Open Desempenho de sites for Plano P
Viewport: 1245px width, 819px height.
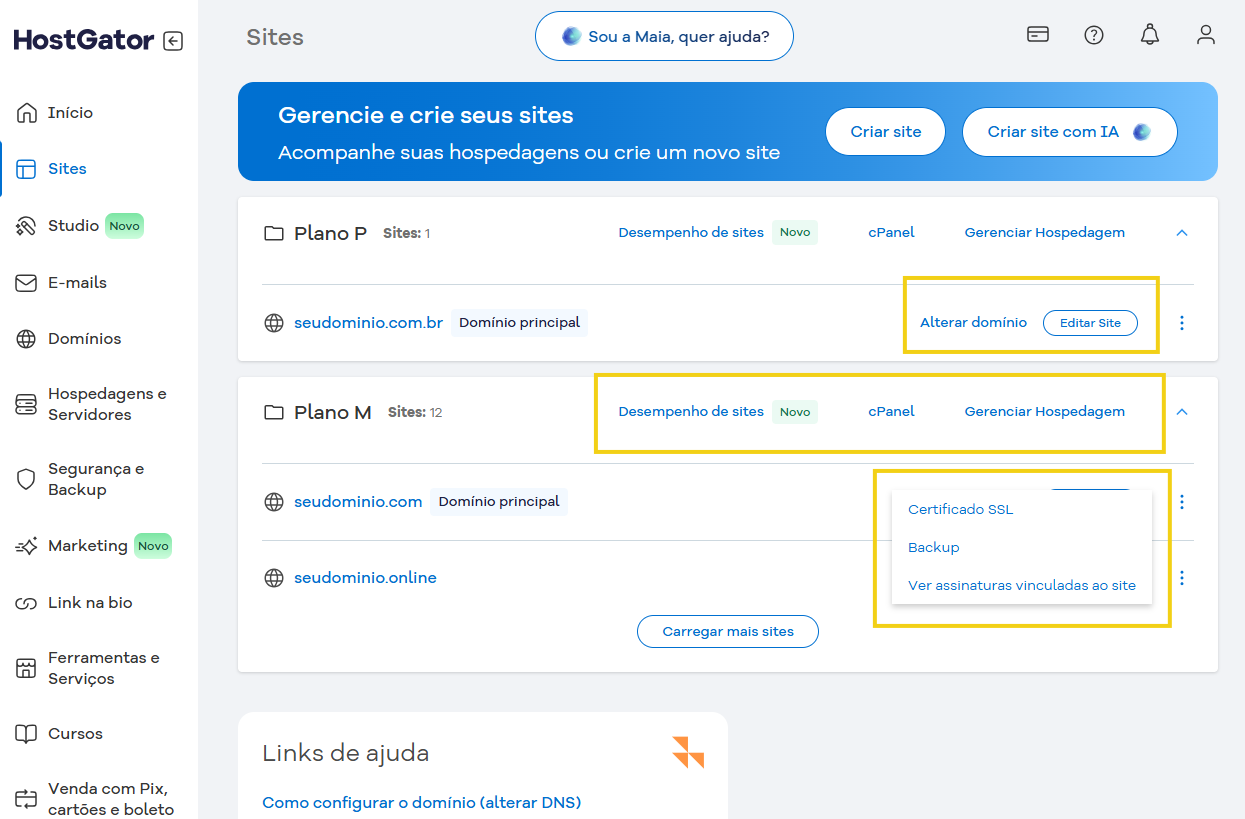click(x=691, y=233)
